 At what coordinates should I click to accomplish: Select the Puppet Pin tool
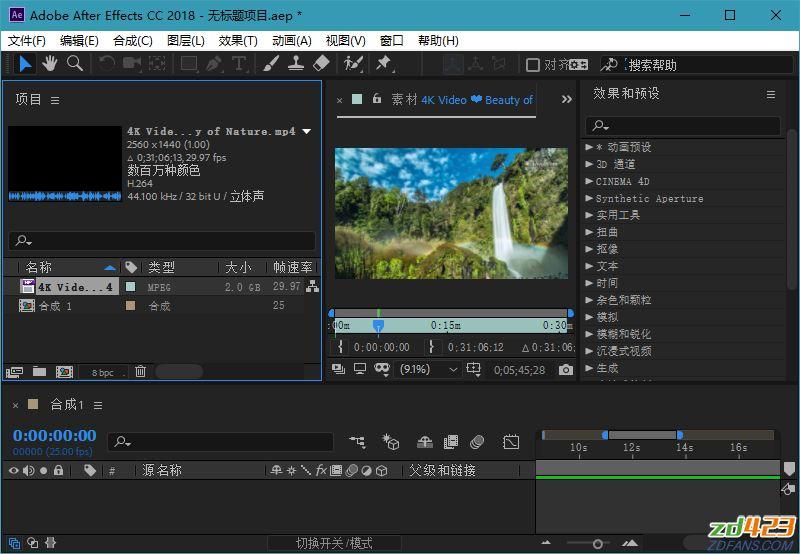pos(383,64)
